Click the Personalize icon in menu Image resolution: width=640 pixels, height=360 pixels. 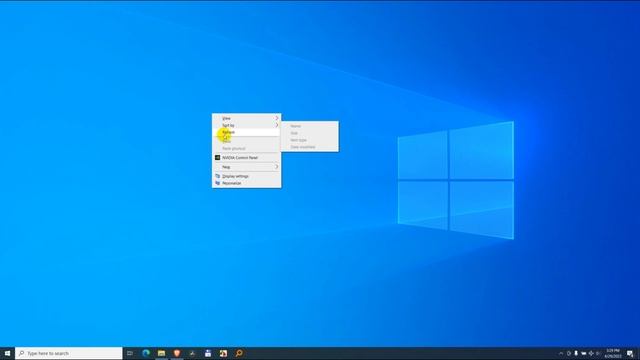tap(218, 183)
